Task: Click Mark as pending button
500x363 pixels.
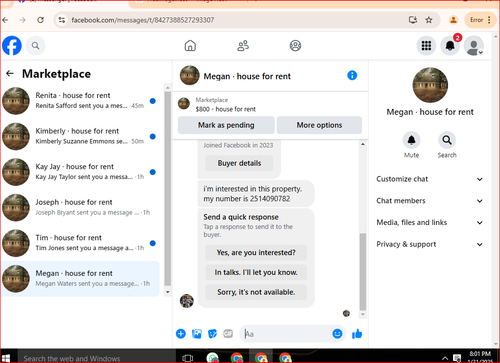Action: (x=226, y=125)
